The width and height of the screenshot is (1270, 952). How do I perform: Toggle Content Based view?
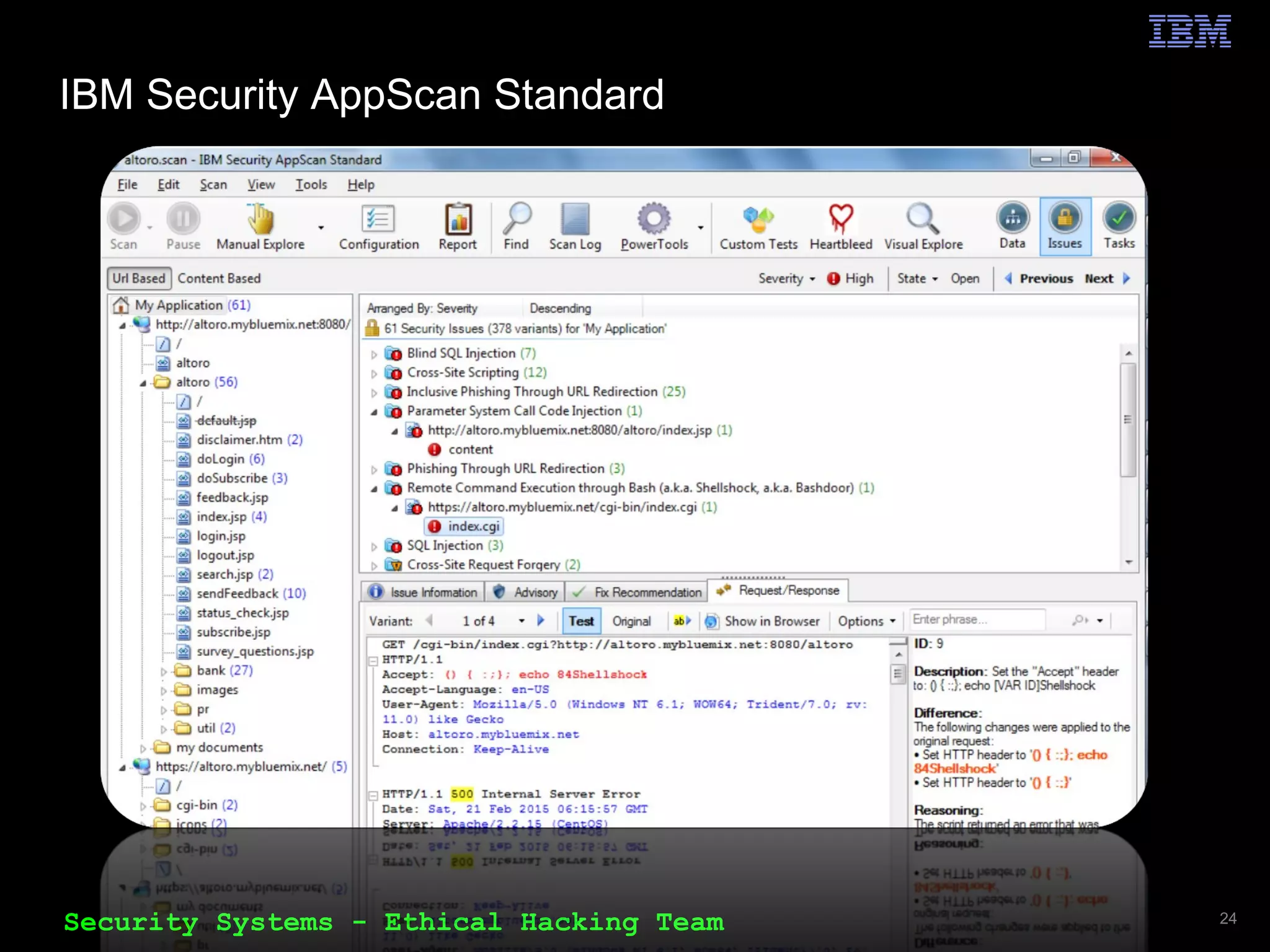tap(219, 278)
